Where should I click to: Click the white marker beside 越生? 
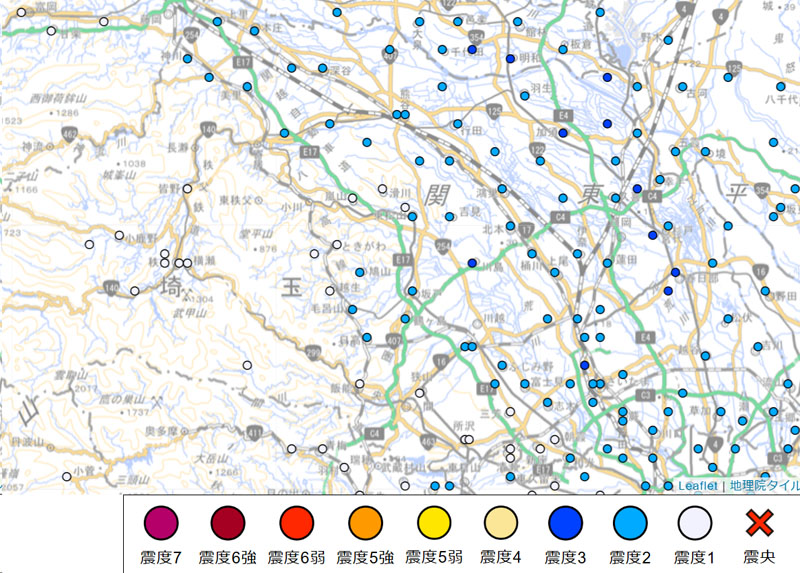tap(330, 291)
